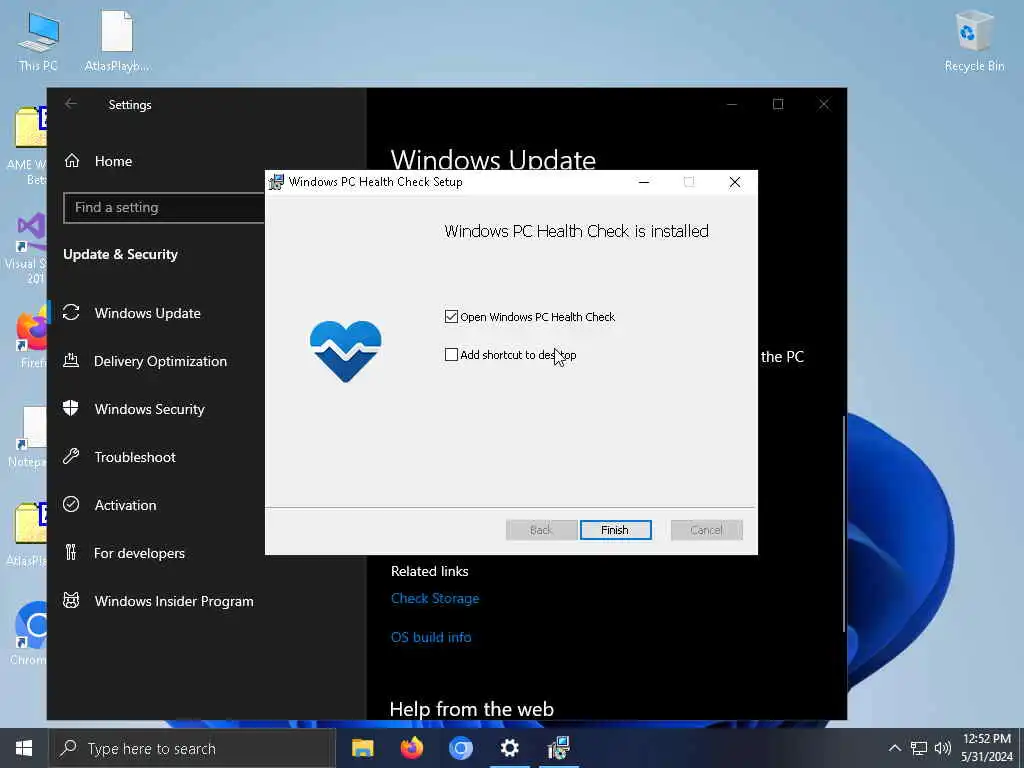Screen dimensions: 1024x768
Task: Close the PC Health Check Setup dialog
Action: pos(735,182)
